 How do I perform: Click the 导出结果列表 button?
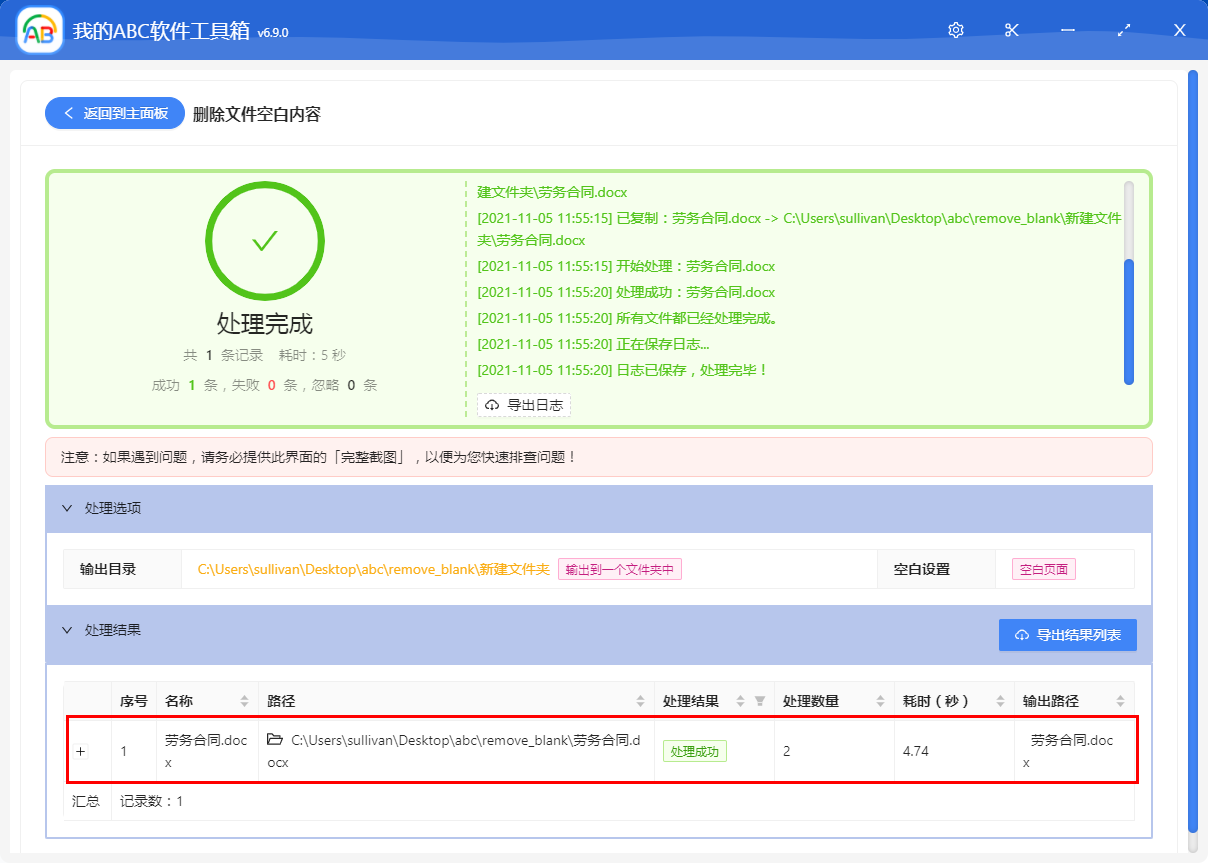1067,634
